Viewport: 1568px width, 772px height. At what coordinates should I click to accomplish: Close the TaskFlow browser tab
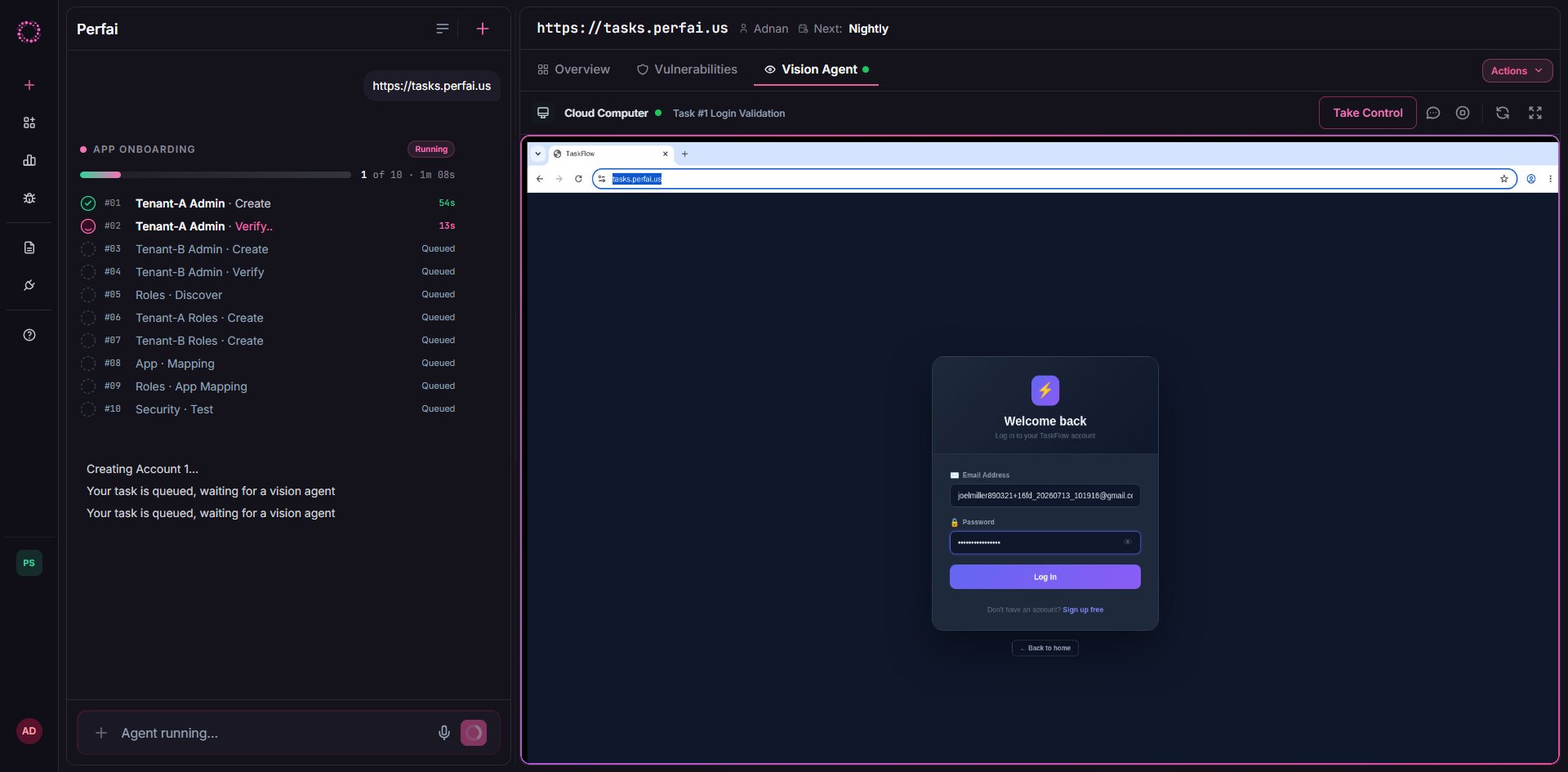tap(665, 154)
